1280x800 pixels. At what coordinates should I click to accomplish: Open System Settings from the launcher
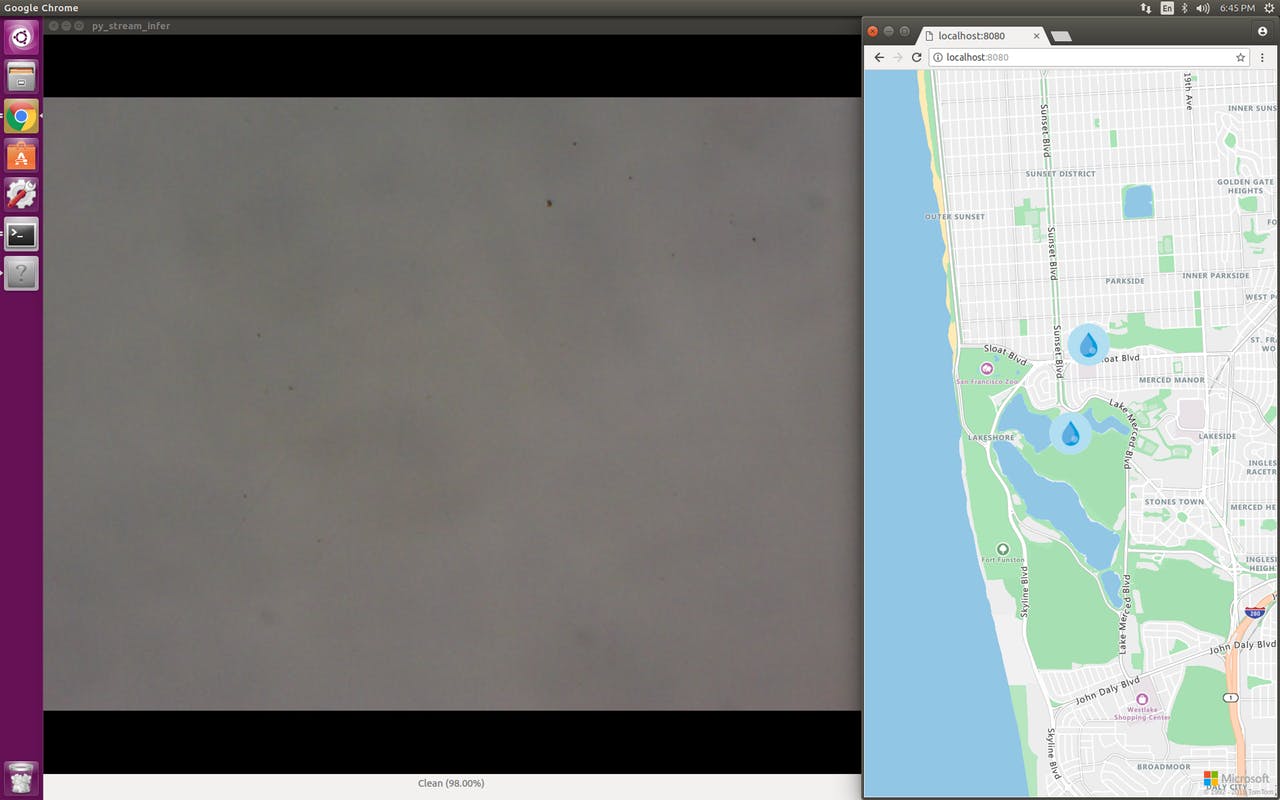tap(21, 194)
